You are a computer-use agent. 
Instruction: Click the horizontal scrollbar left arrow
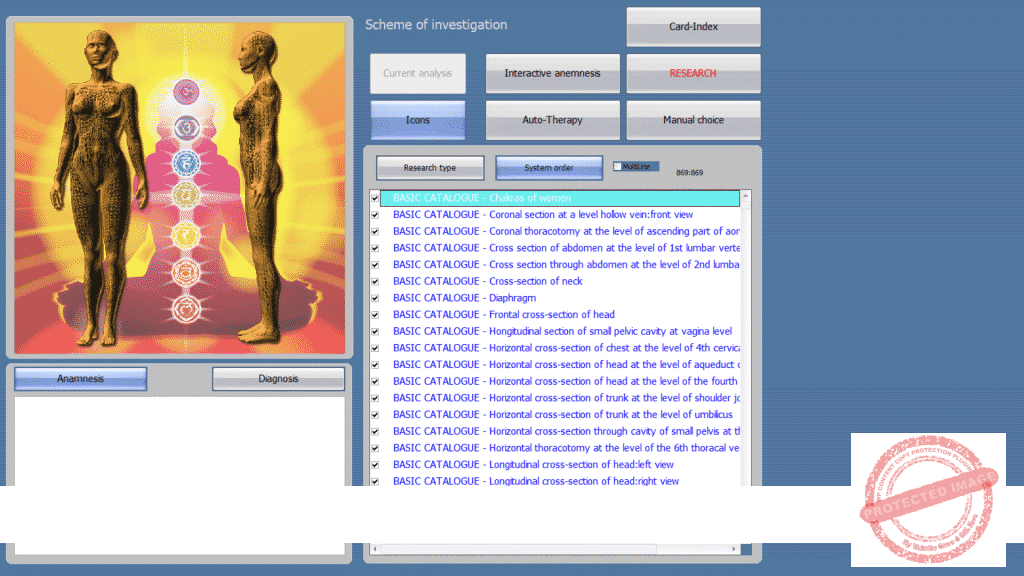[x=376, y=549]
